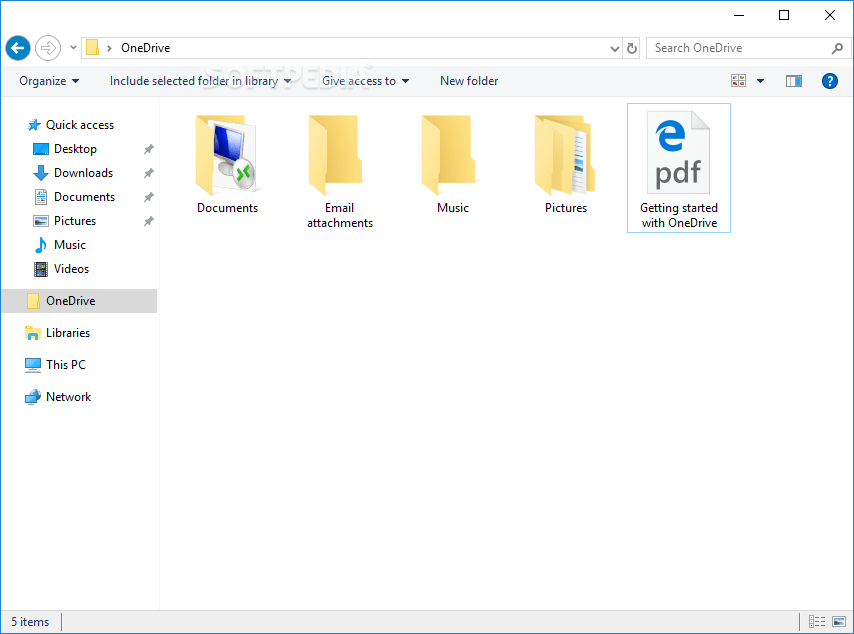Screen dimensions: 854x634
Task: Minimize the File Explorer window
Action: [739, 15]
